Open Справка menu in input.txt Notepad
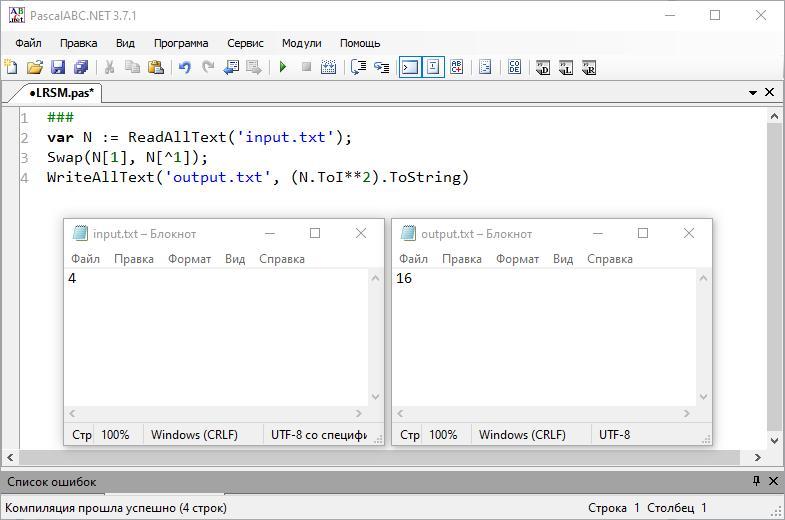This screenshot has width=785, height=520. [281, 259]
